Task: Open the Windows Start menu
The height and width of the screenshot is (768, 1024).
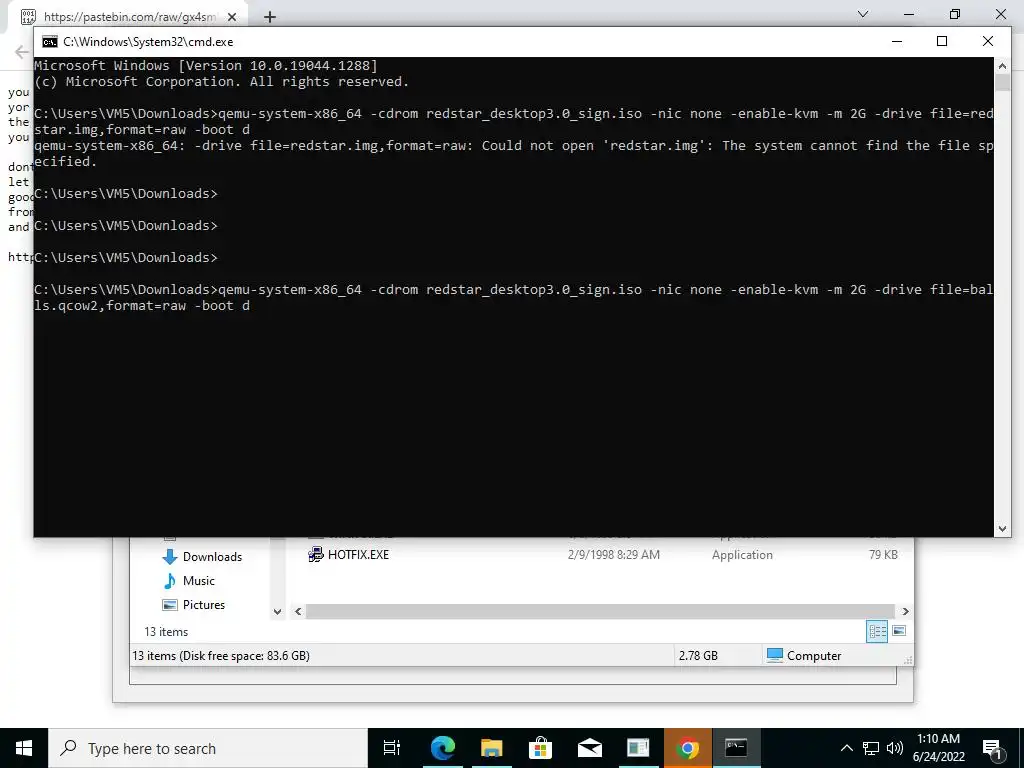Action: 24,748
